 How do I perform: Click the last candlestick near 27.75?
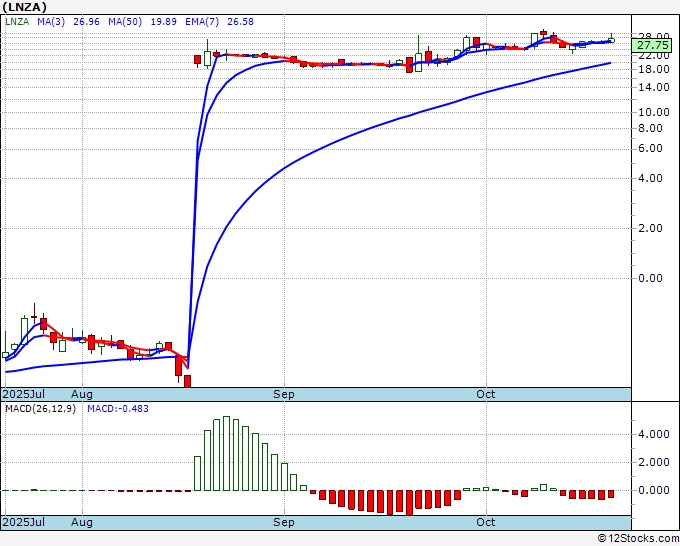click(x=611, y=39)
